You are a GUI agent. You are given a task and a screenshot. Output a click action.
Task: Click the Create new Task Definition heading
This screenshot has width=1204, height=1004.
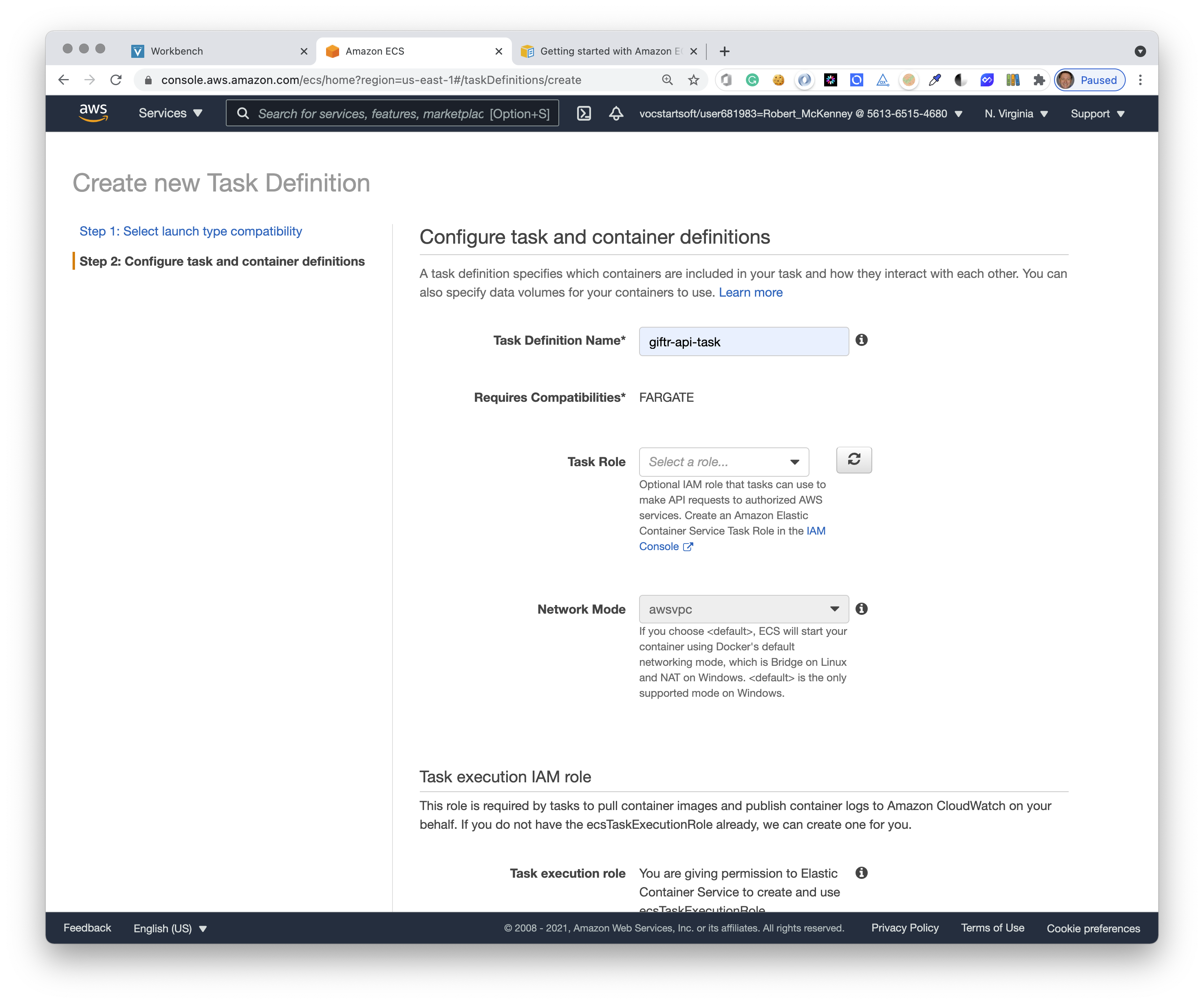pyautogui.click(x=221, y=183)
